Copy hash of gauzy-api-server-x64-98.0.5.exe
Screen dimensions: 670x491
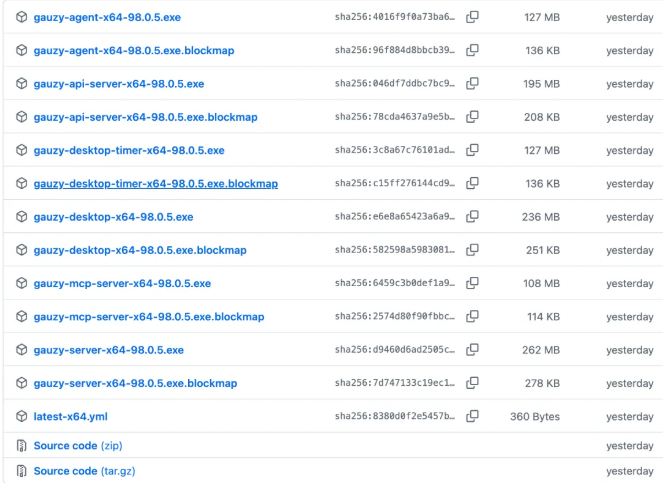point(472,84)
